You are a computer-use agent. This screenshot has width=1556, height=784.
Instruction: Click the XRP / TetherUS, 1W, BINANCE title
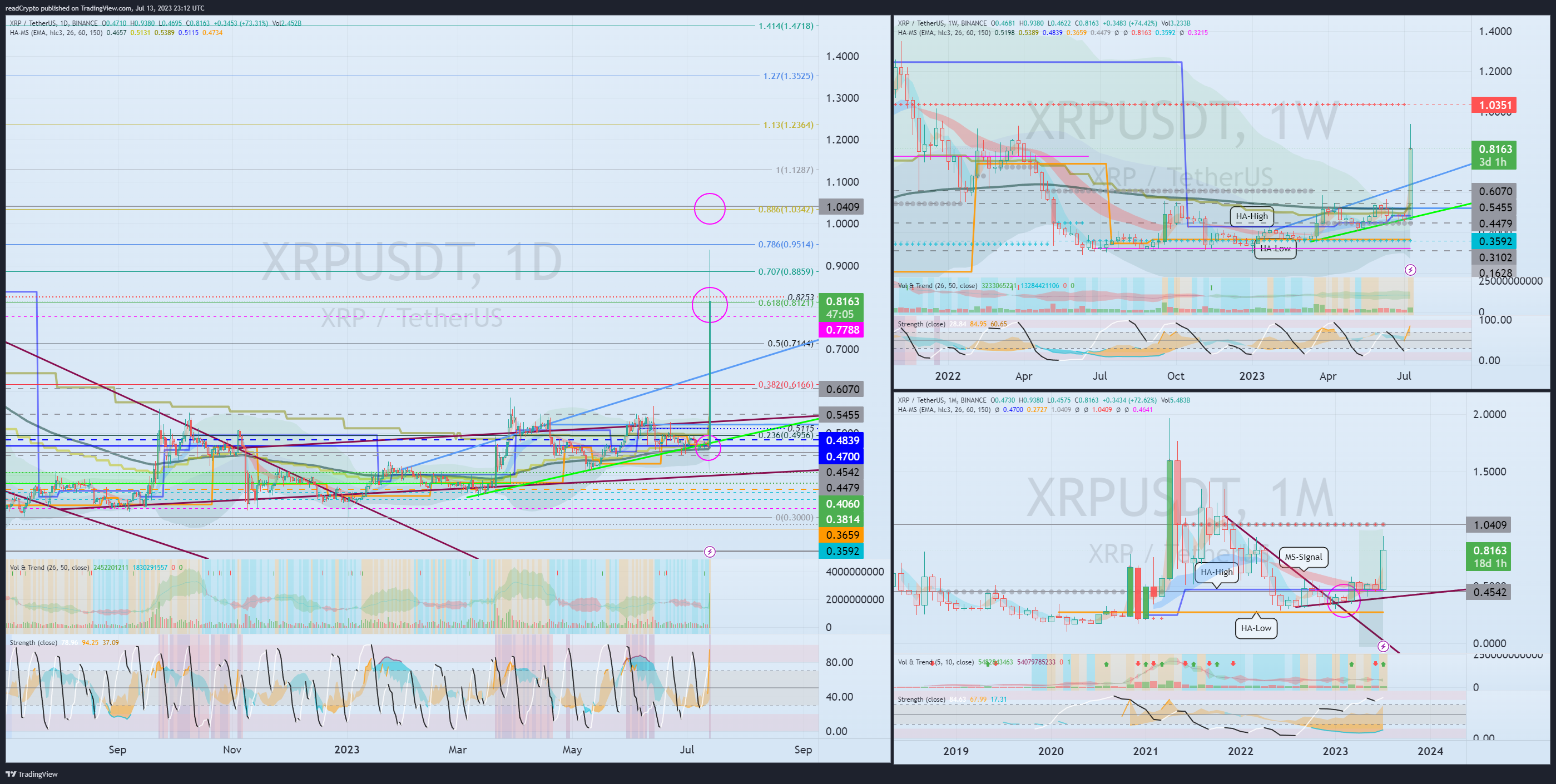click(942, 23)
